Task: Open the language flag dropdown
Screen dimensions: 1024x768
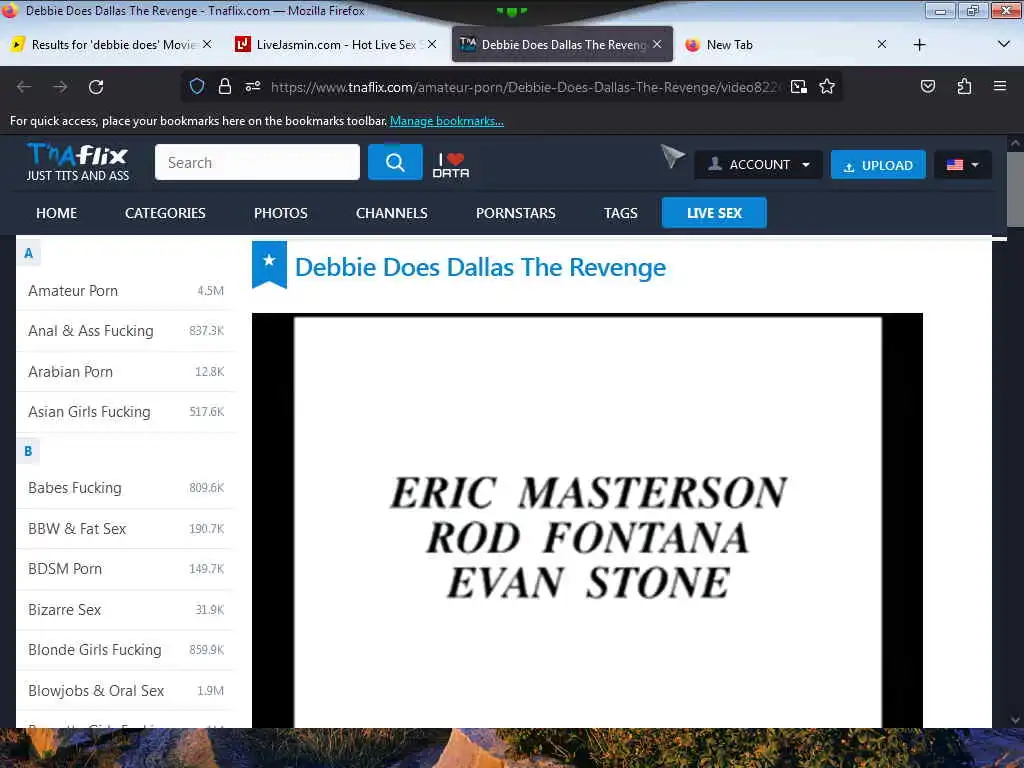Action: 963,165
